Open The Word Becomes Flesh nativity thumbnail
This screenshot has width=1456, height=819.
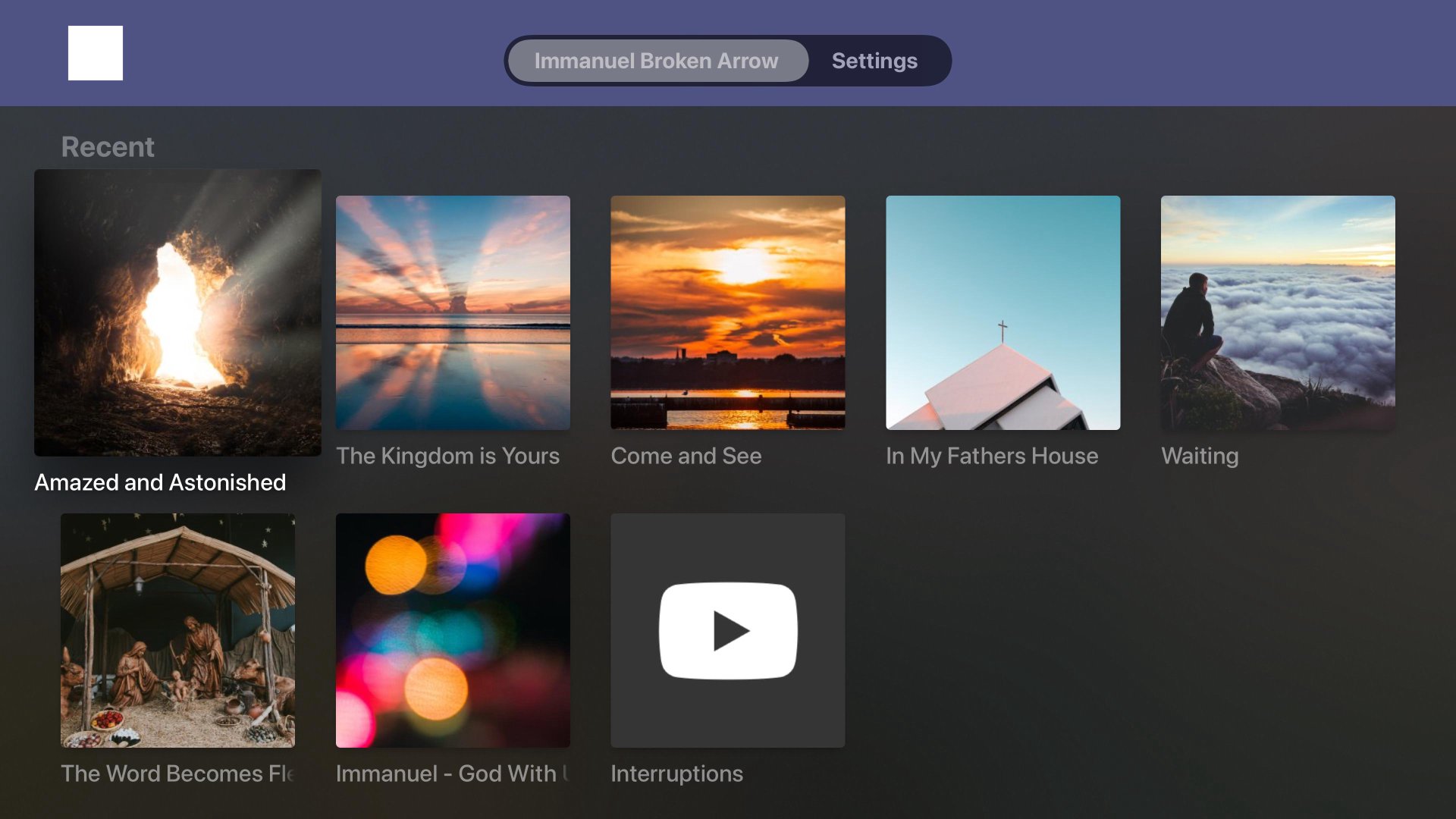[x=177, y=630]
